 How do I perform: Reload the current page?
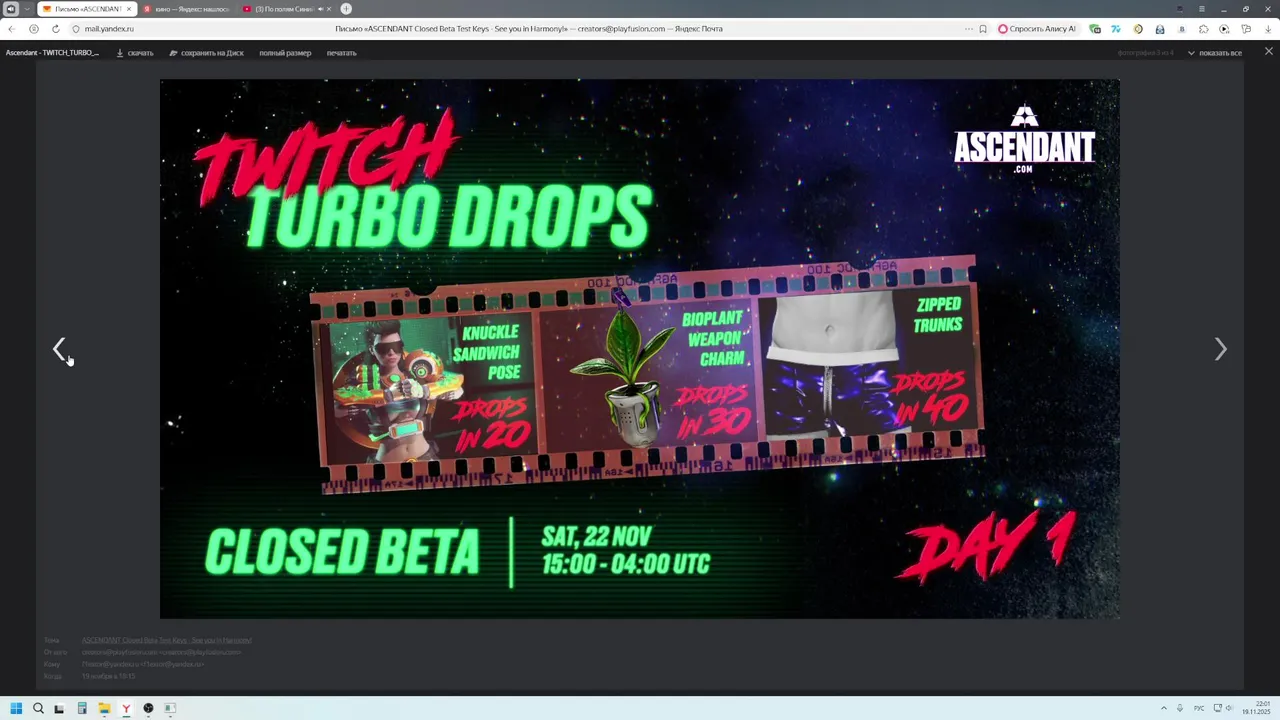coord(55,29)
